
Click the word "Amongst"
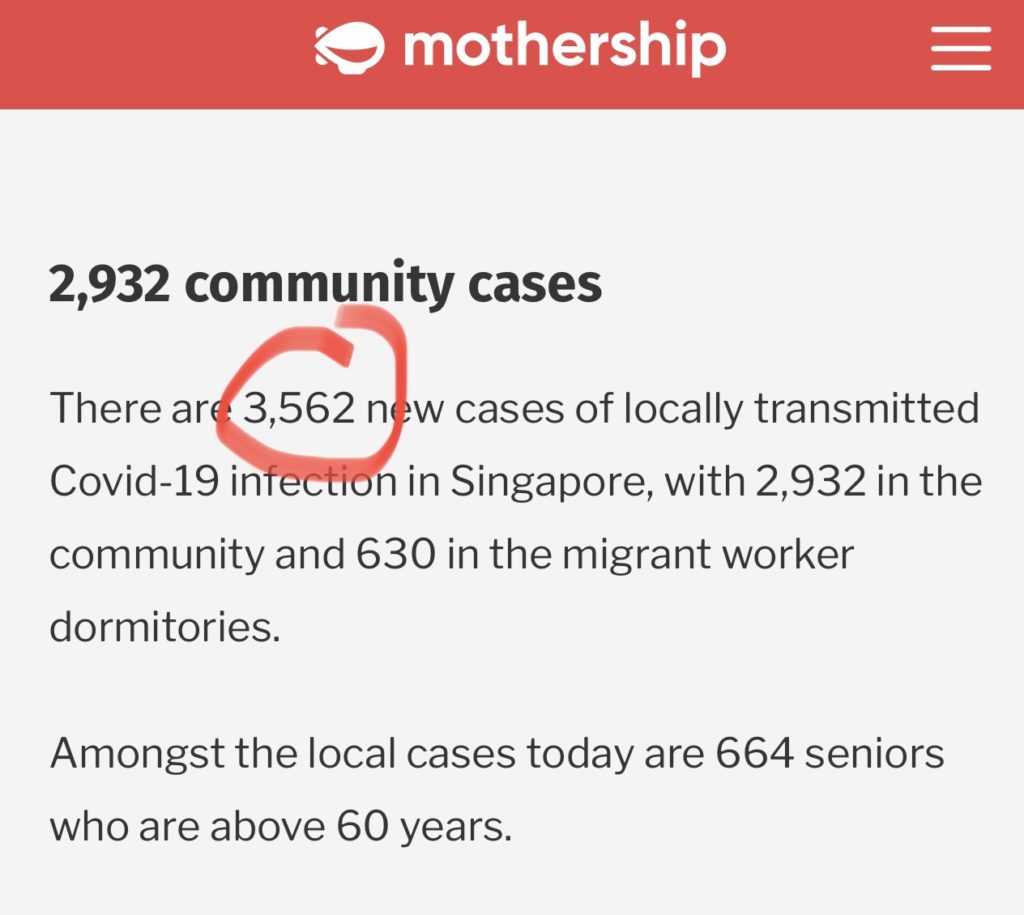coord(138,755)
